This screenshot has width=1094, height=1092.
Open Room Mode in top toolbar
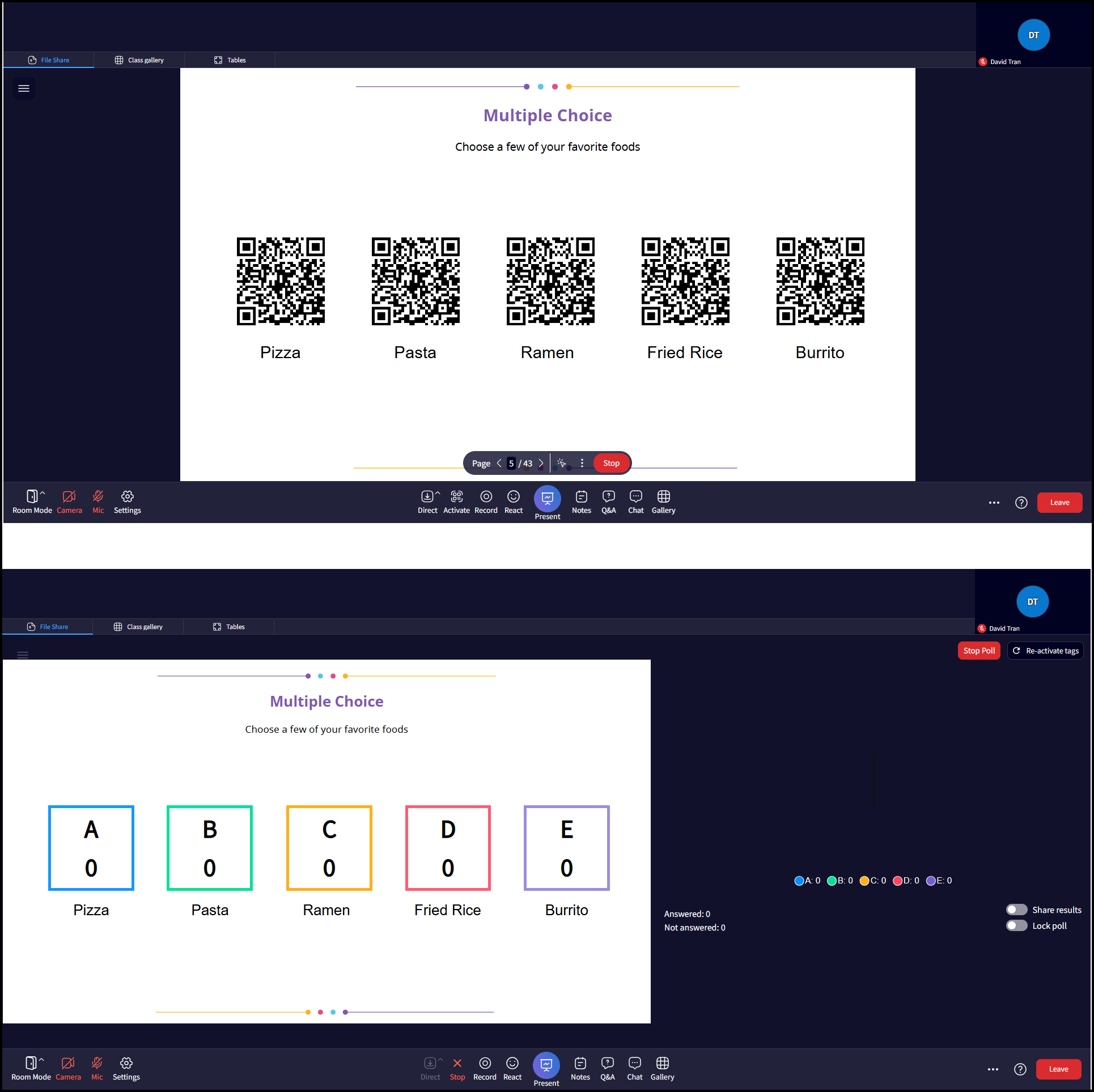point(32,502)
